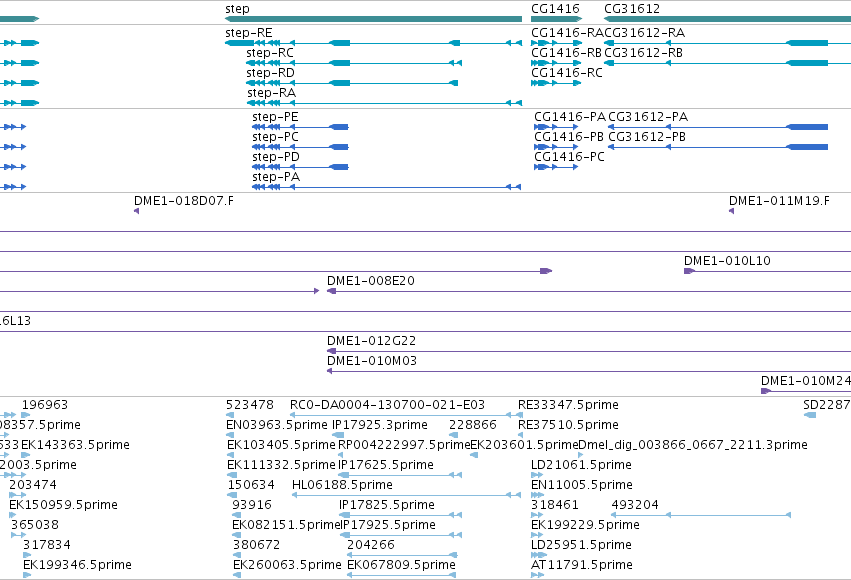Click the EST label 196963

(x=45, y=405)
